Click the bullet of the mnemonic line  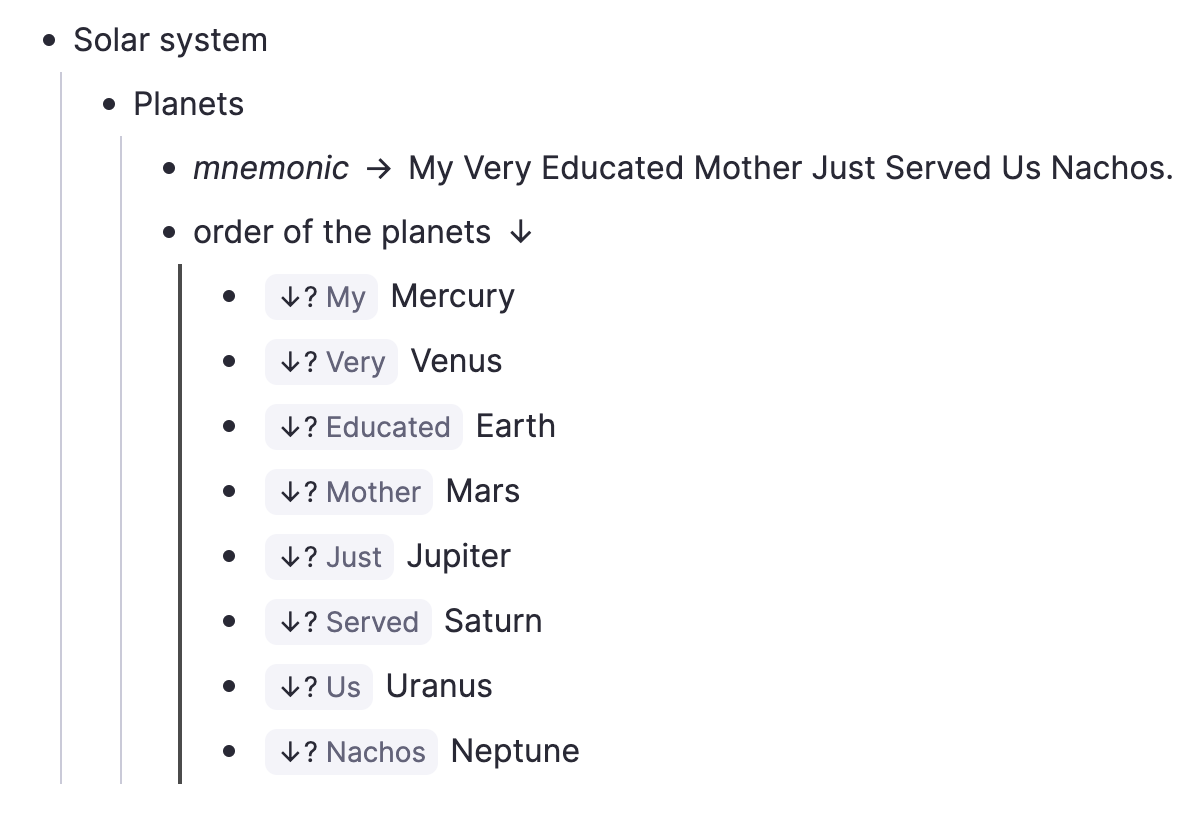coord(170,169)
